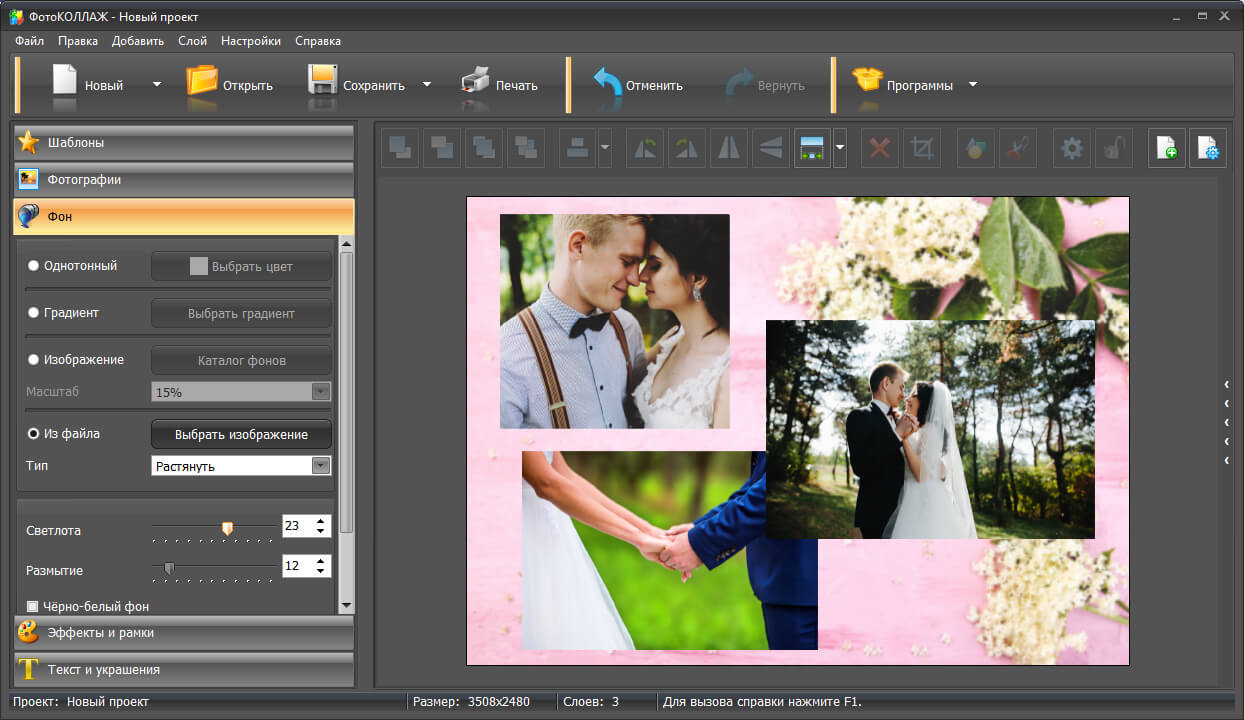
Task: Click the Размытие slider handle
Action: [x=169, y=568]
